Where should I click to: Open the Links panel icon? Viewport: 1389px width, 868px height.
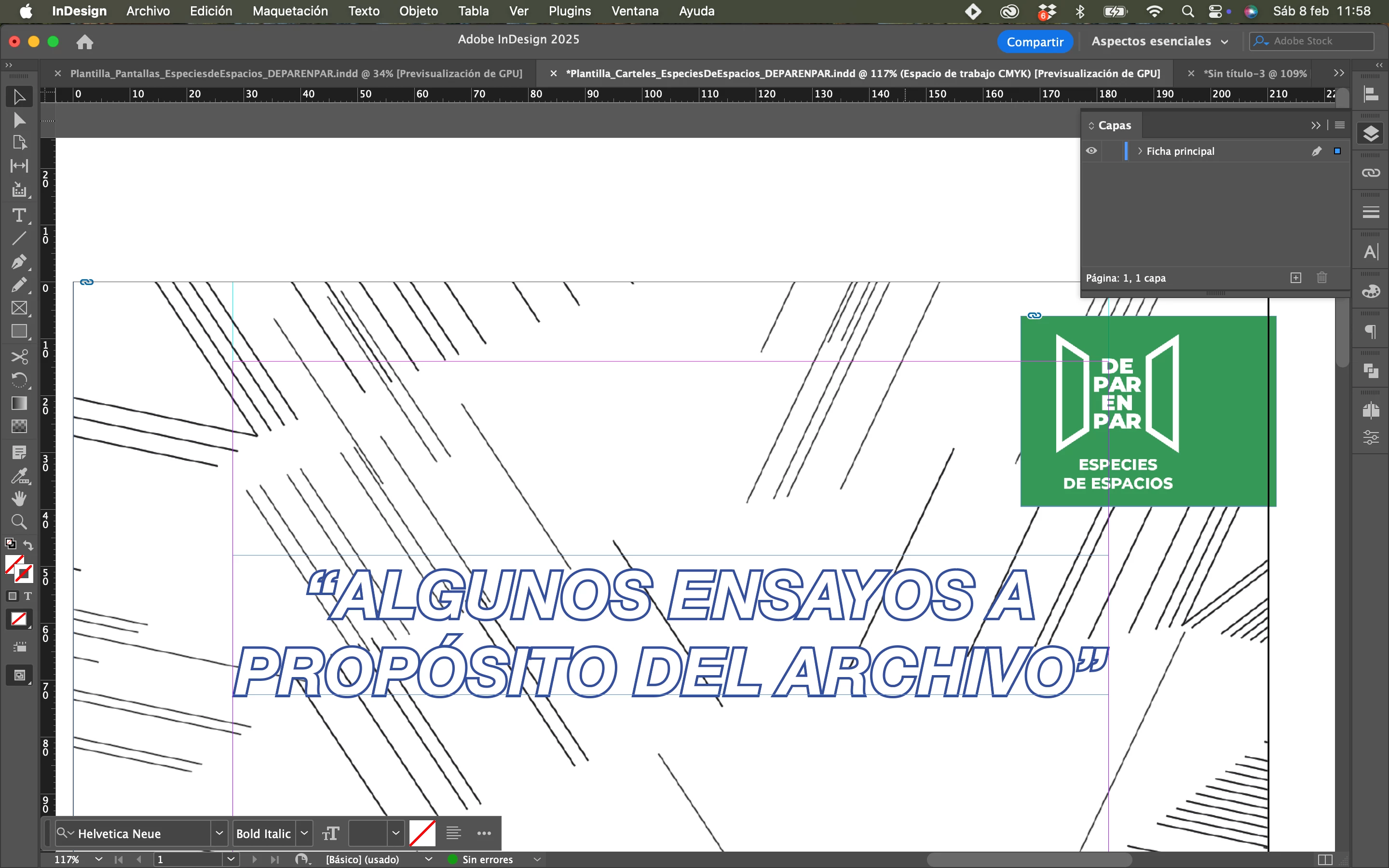1371,173
